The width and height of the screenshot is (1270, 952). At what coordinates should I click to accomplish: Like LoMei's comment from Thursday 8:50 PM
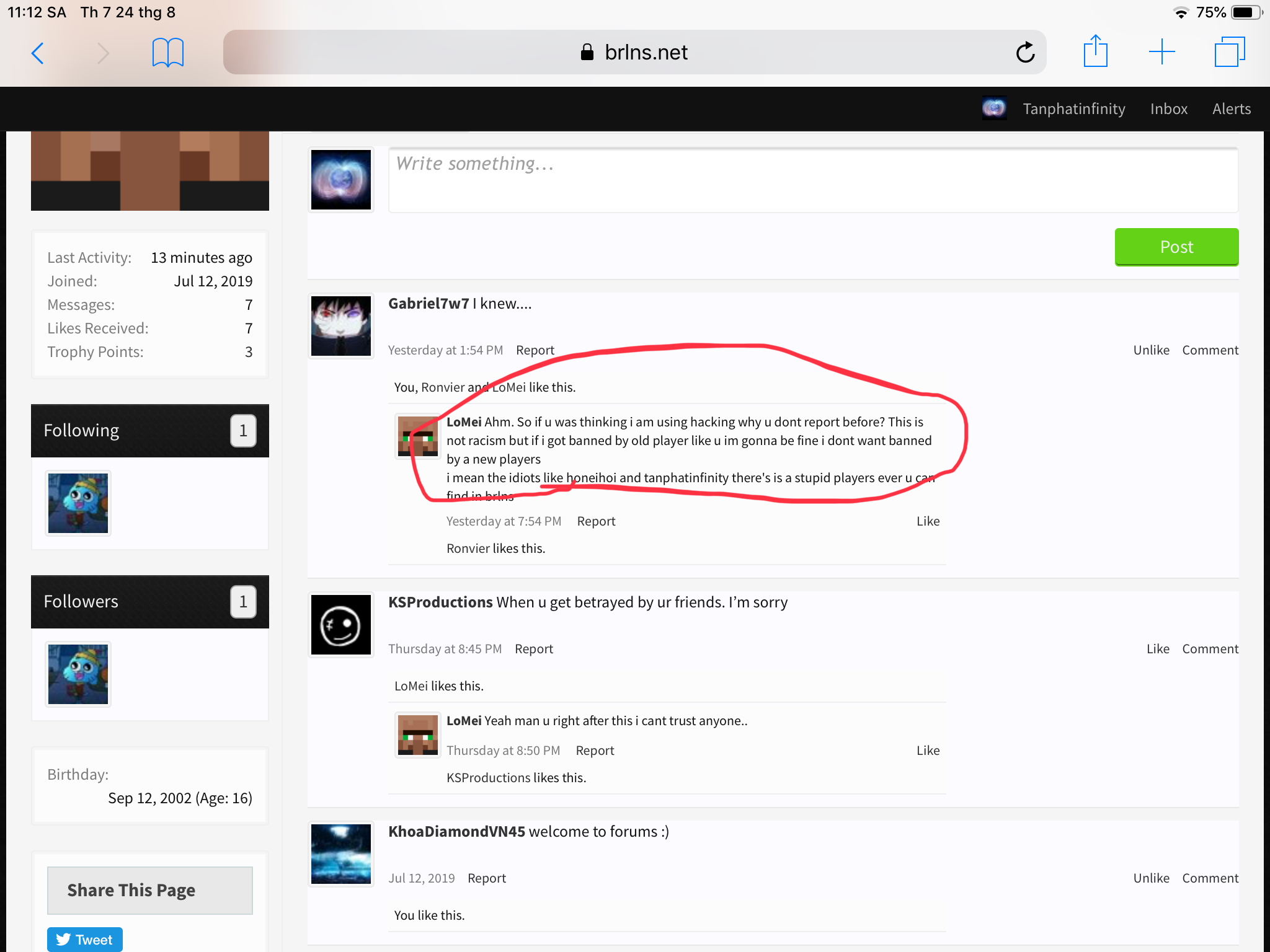coord(928,751)
